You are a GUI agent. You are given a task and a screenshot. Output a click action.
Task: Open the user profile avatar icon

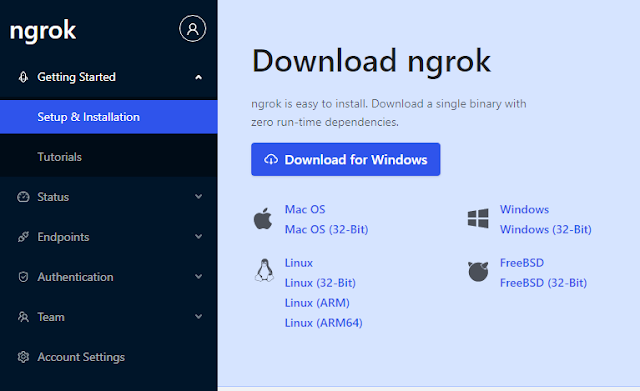coord(192,29)
